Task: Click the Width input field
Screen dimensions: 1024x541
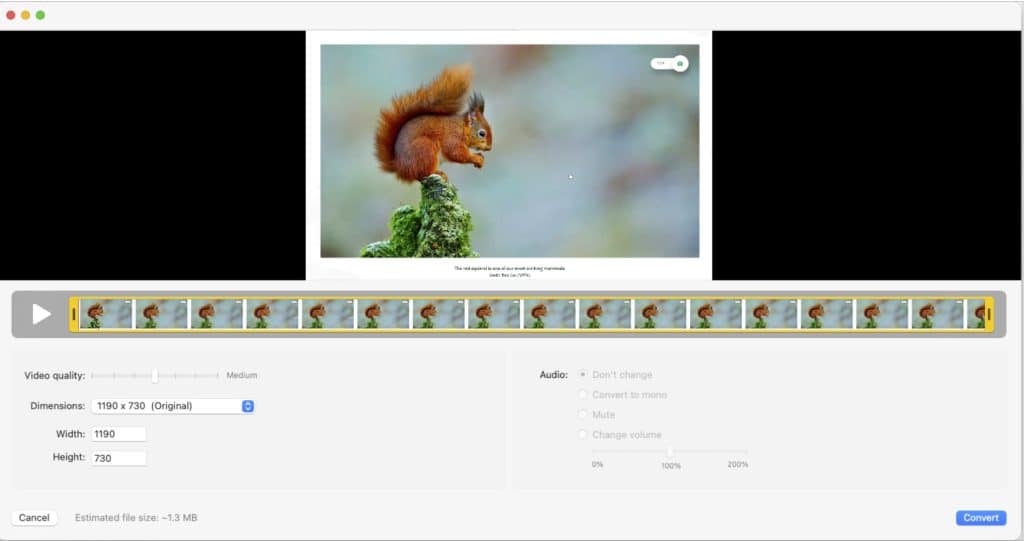Action: coord(119,434)
